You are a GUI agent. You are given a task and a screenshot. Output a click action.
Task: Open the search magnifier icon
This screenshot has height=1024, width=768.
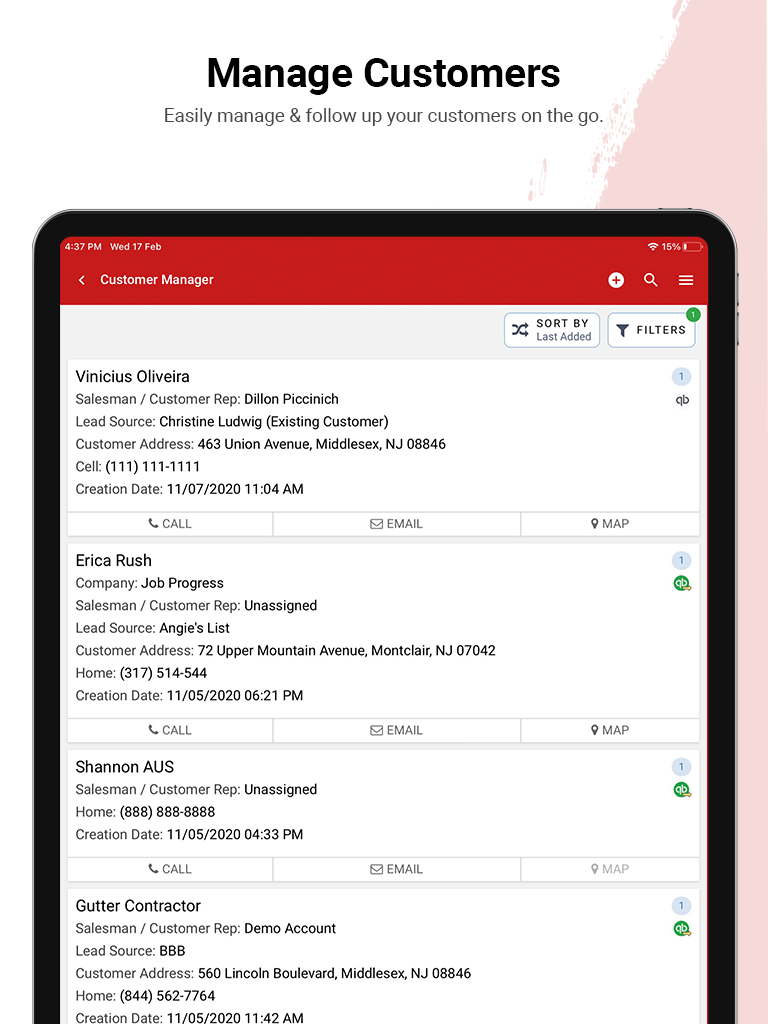[x=650, y=280]
